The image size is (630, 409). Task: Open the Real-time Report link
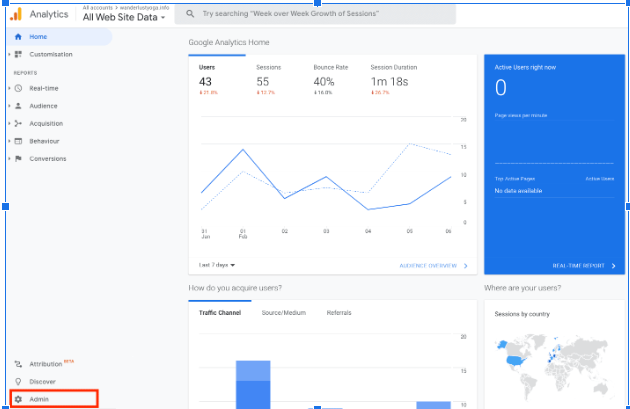pos(581,266)
